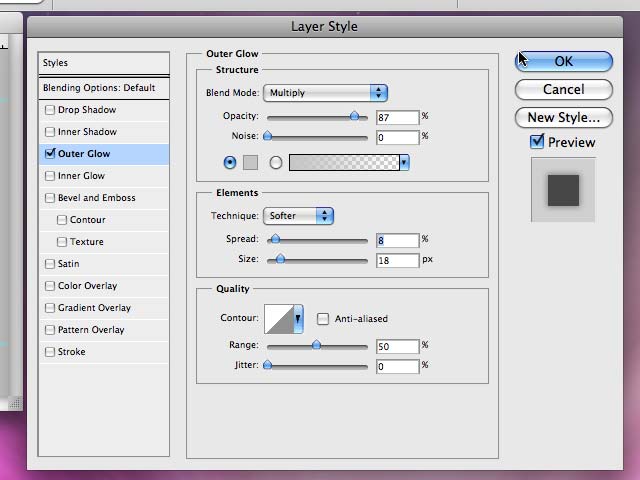Image resolution: width=640 pixels, height=480 pixels.
Task: Open the Stroke style settings
Action: point(72,352)
